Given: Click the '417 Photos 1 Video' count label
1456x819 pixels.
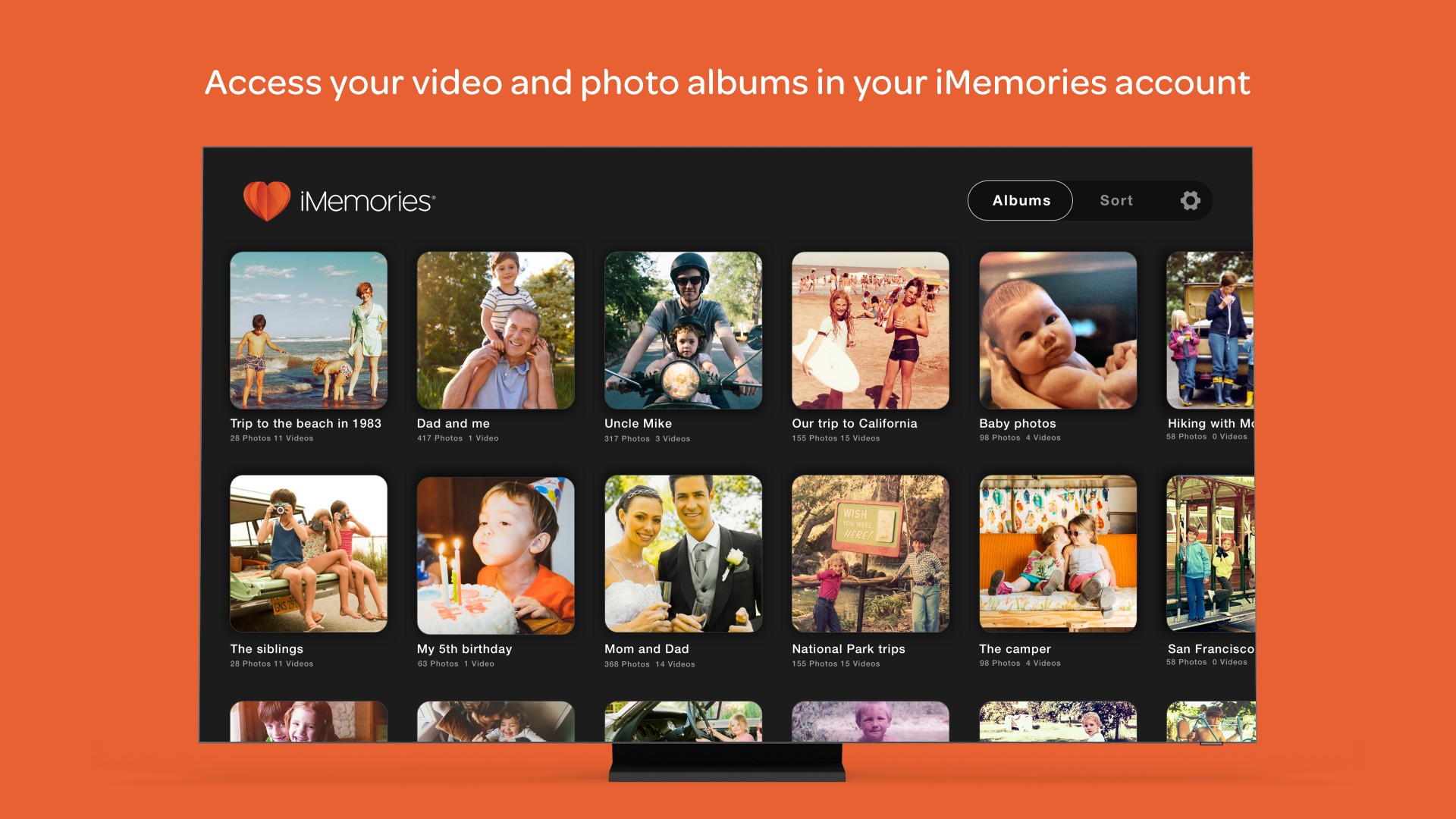Looking at the screenshot, I should (x=457, y=438).
